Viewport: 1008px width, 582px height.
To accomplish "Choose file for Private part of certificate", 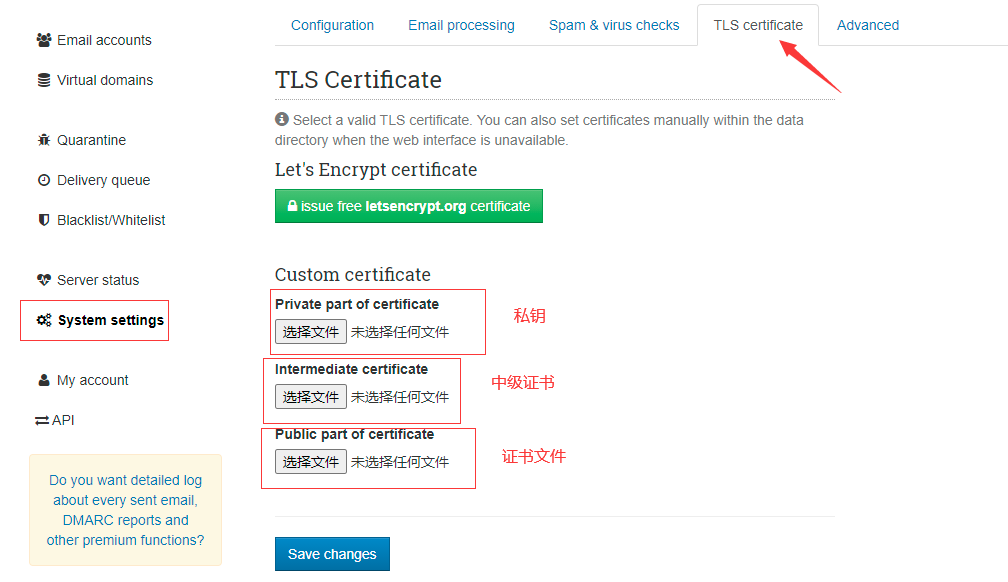I will click(x=311, y=332).
